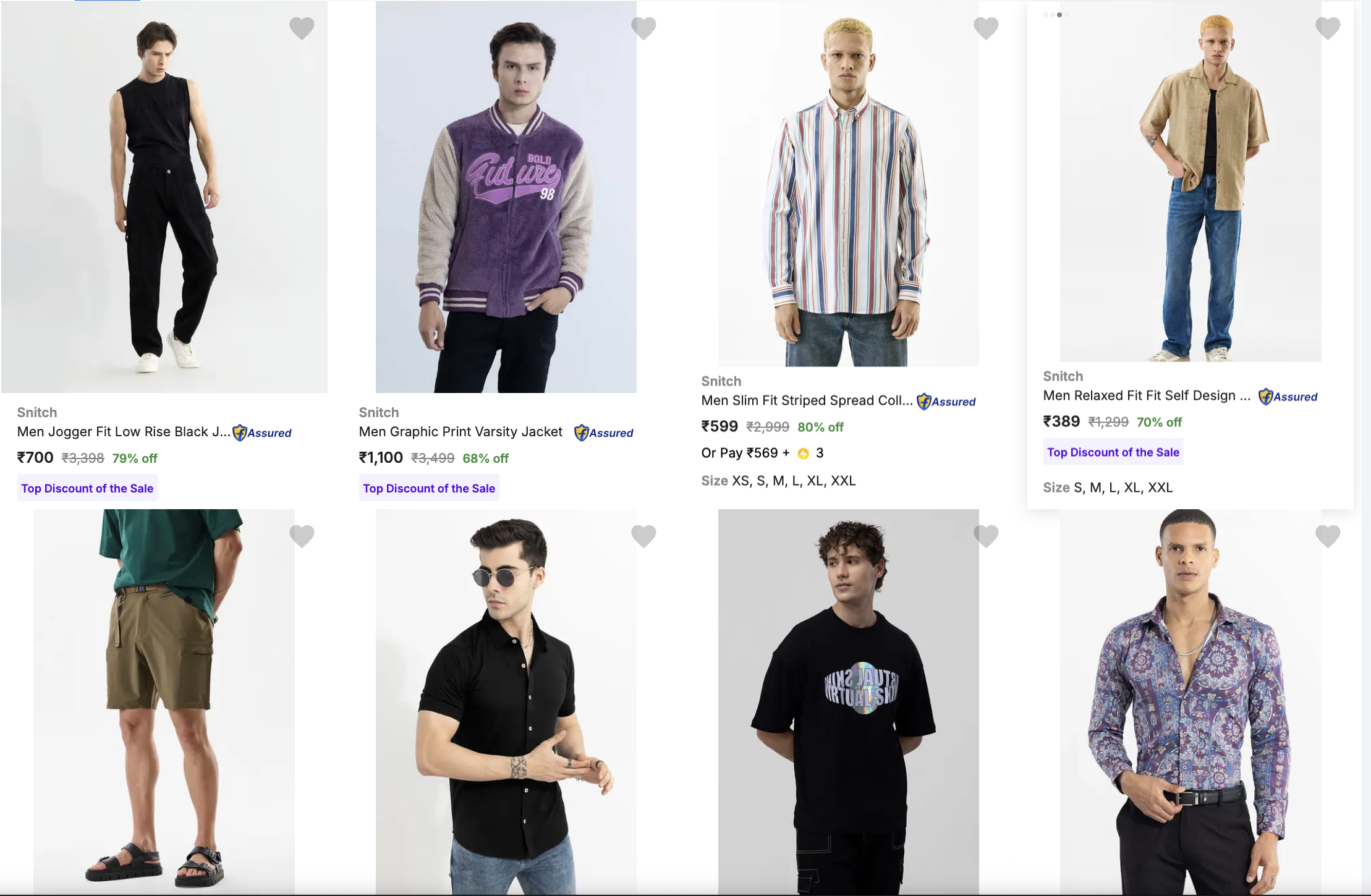The width and height of the screenshot is (1371, 896).
Task: Click the purple varsity jacket product image
Action: click(506, 197)
